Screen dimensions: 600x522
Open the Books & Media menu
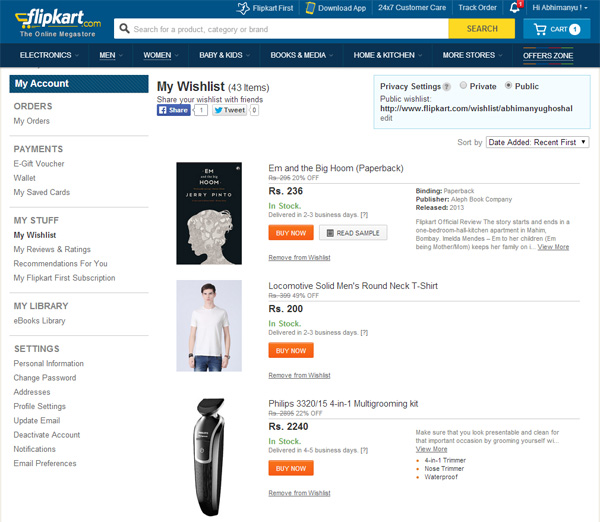302,55
